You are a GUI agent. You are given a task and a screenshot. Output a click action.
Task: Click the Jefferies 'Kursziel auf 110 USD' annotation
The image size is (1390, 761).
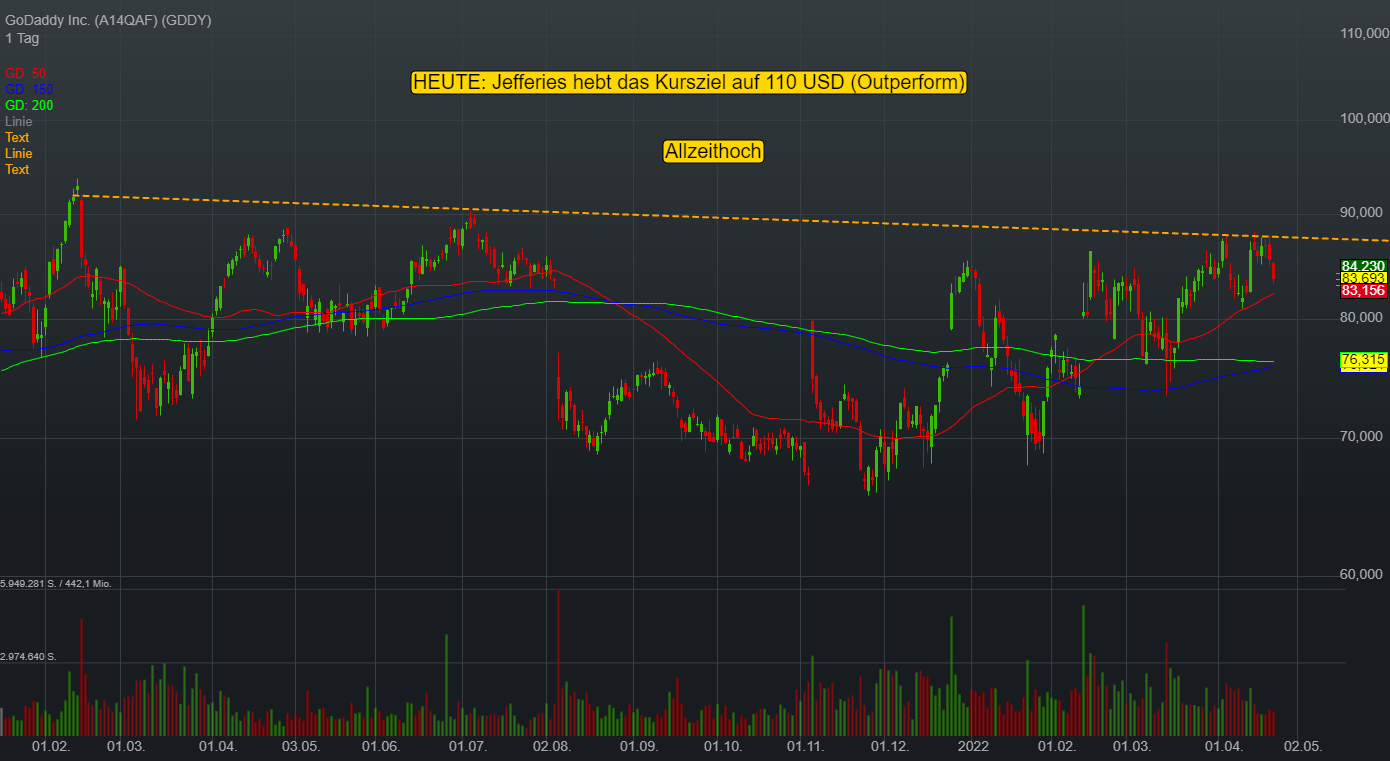[x=689, y=82]
